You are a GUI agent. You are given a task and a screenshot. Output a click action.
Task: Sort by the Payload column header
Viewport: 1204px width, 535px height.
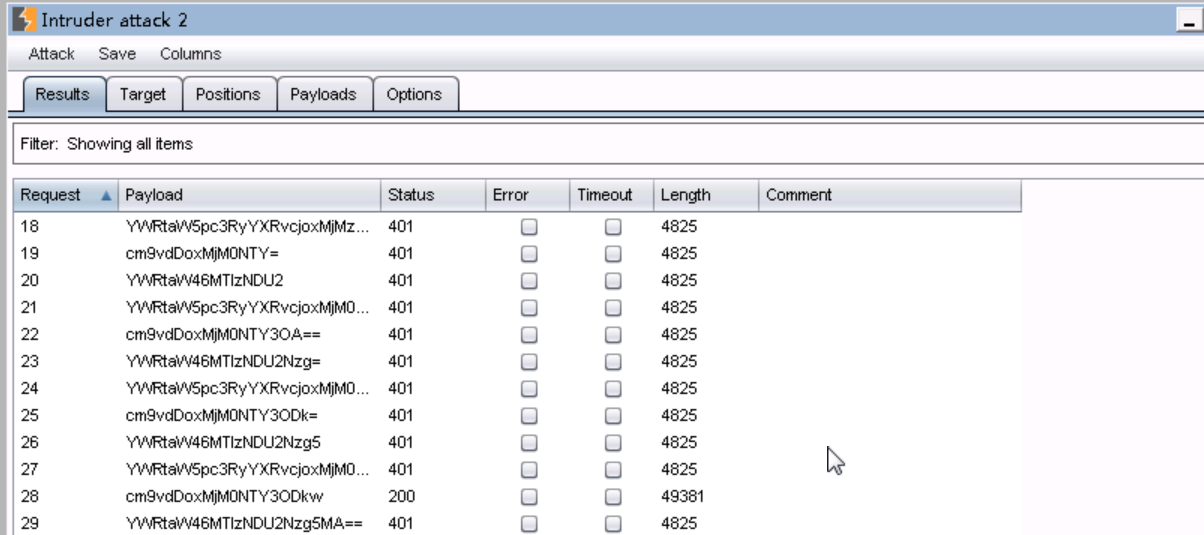coord(249,195)
